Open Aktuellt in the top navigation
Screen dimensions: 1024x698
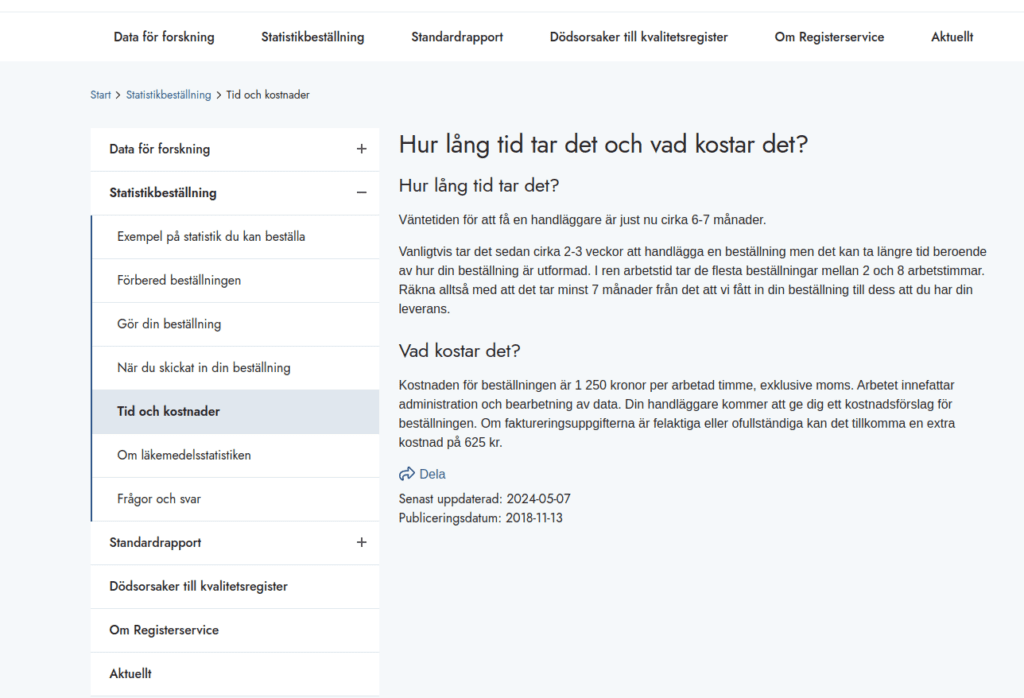(952, 37)
